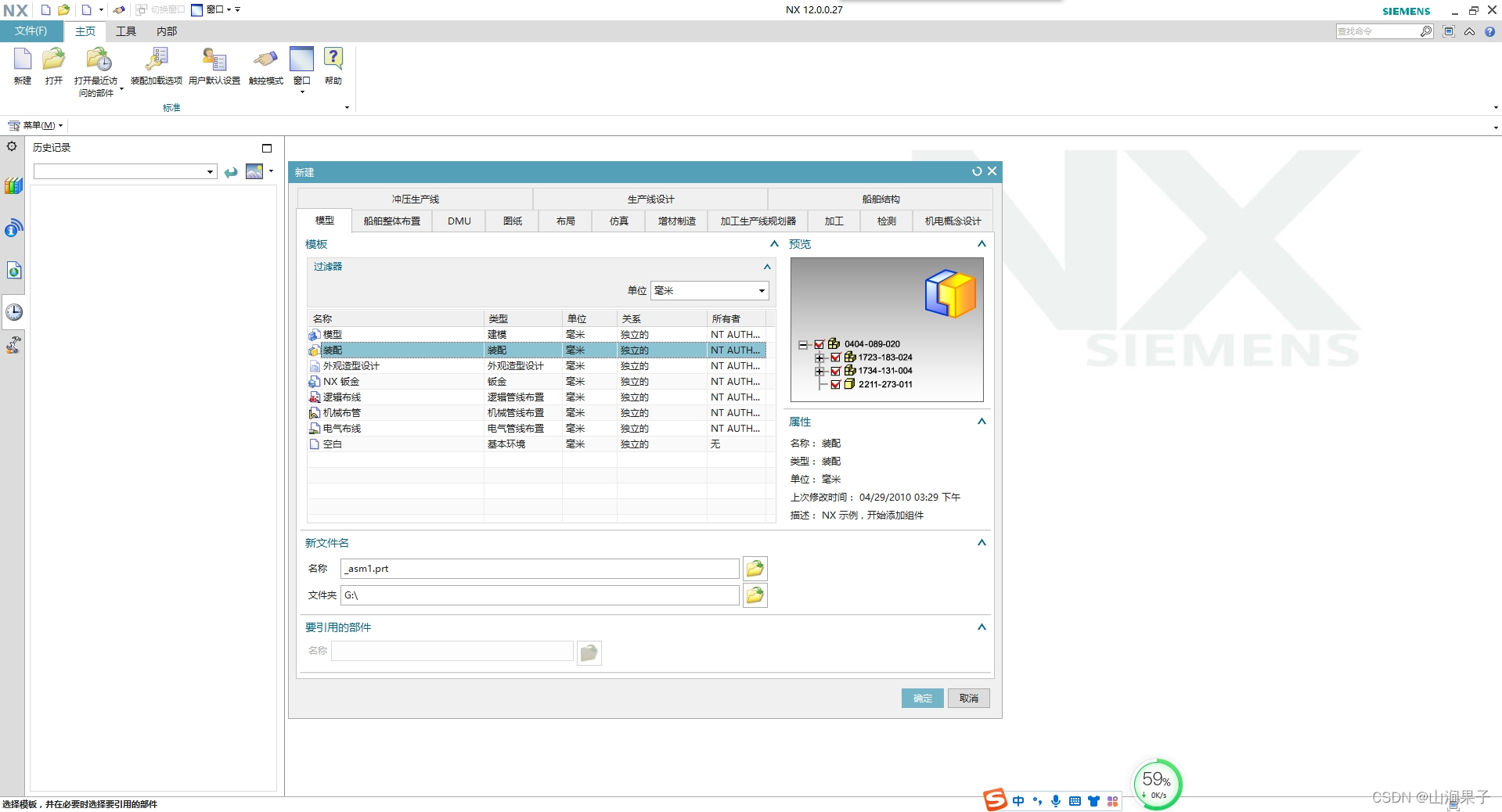This screenshot has height=812, width=1502.
Task: Select the 空白 template row
Action: [x=536, y=444]
